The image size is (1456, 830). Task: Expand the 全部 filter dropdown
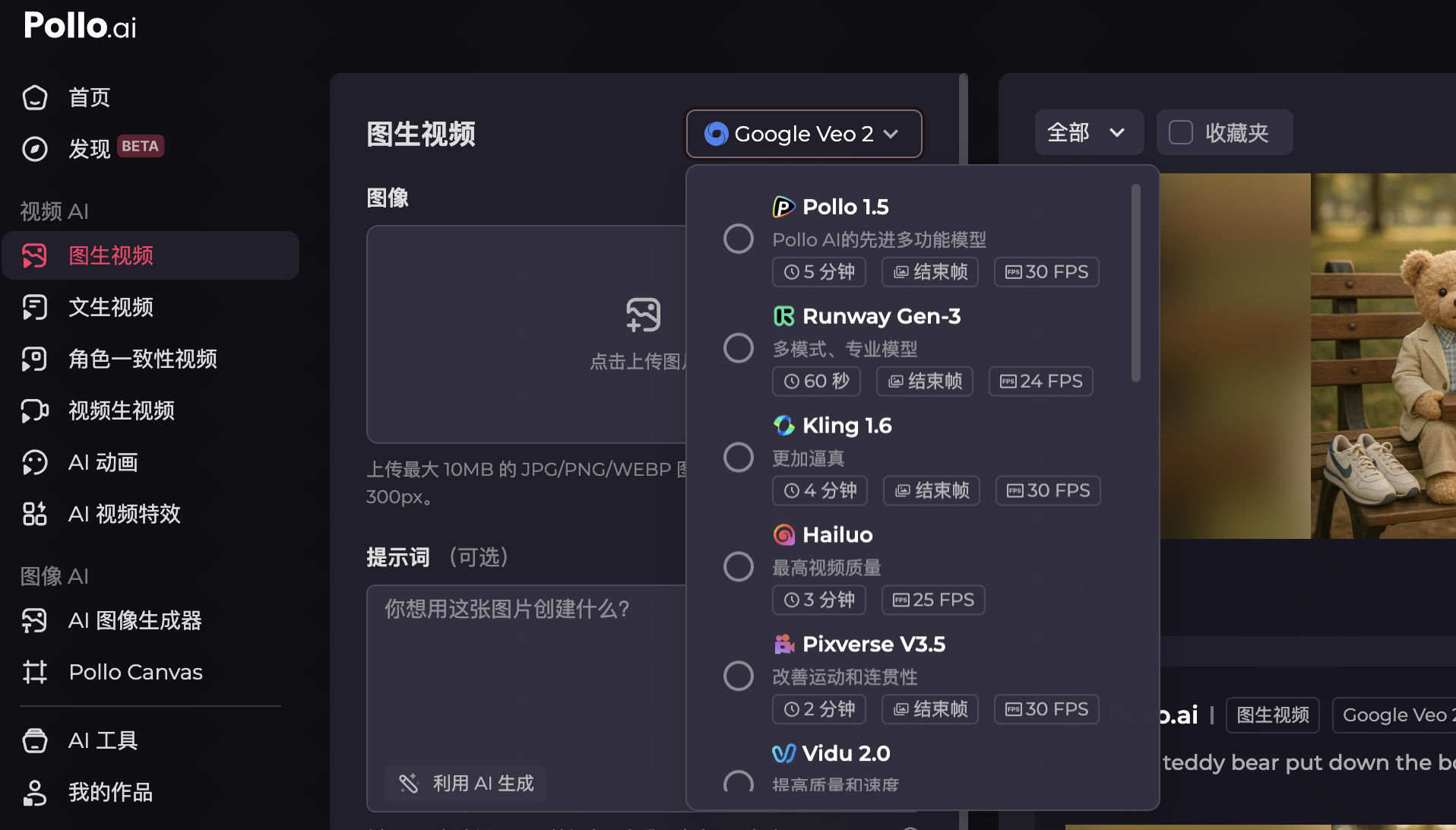tap(1088, 132)
